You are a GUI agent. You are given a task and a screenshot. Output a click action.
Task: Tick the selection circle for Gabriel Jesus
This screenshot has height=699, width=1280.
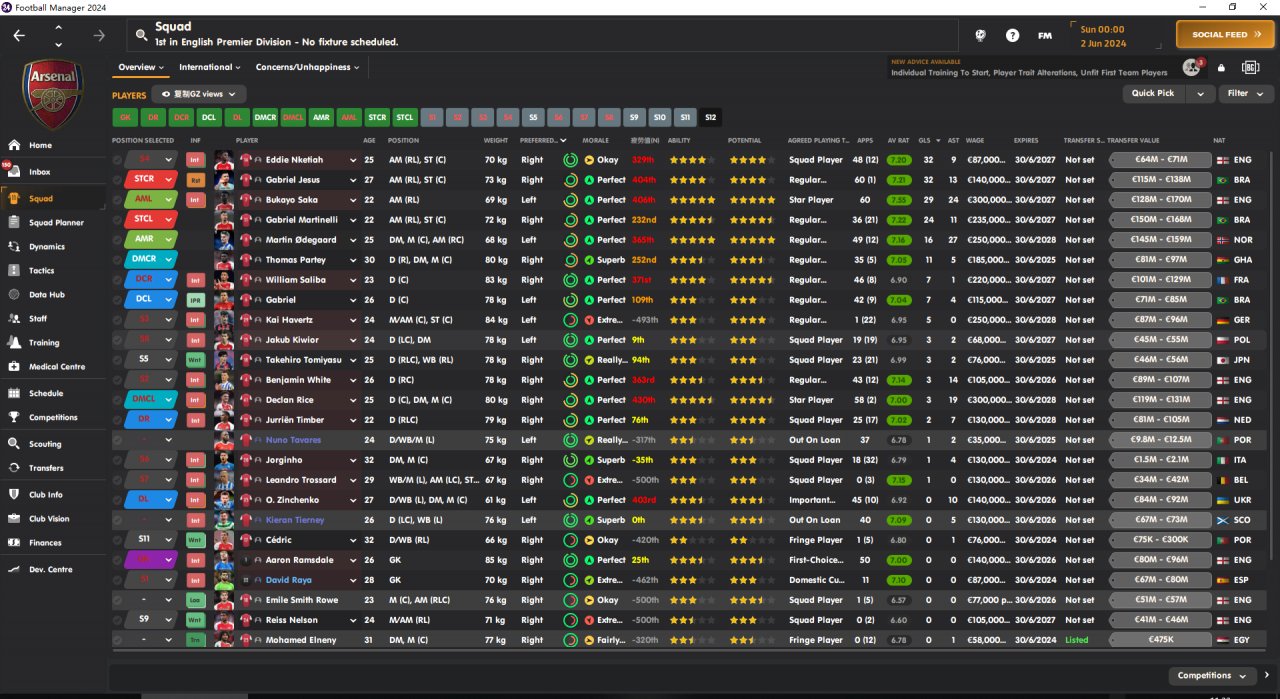point(118,180)
